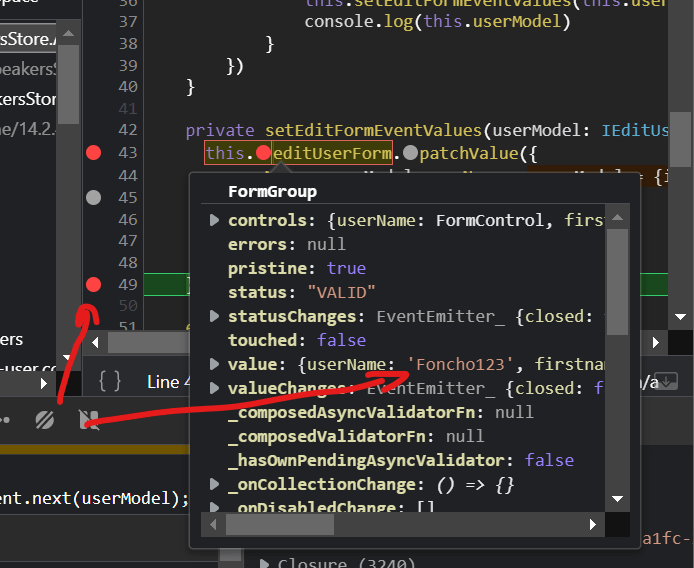Click the status "VALID" property

(301, 292)
